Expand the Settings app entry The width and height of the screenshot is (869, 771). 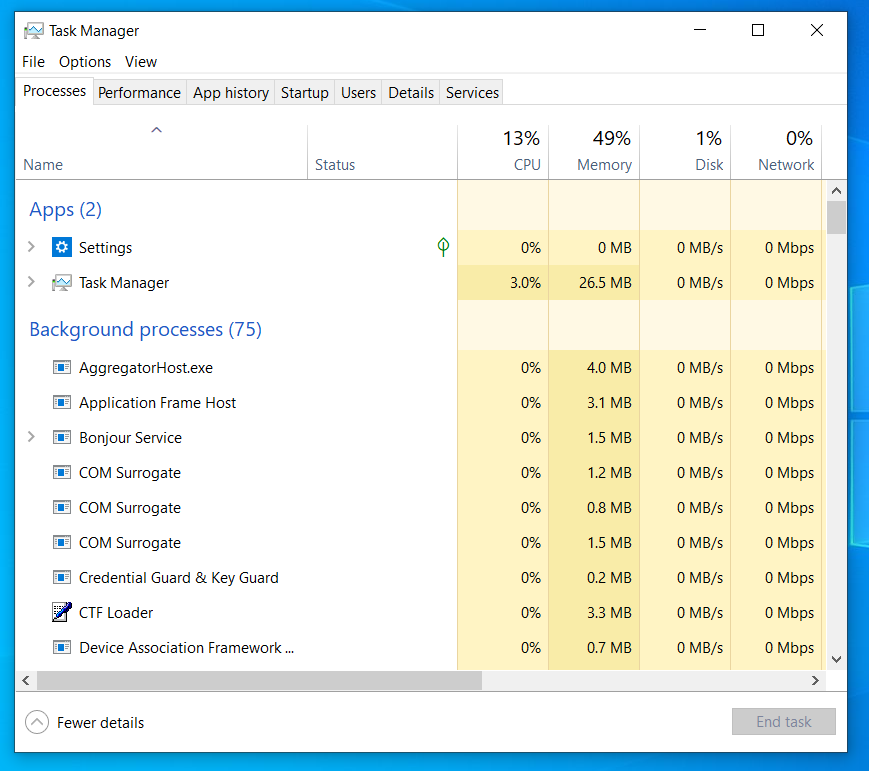point(32,247)
